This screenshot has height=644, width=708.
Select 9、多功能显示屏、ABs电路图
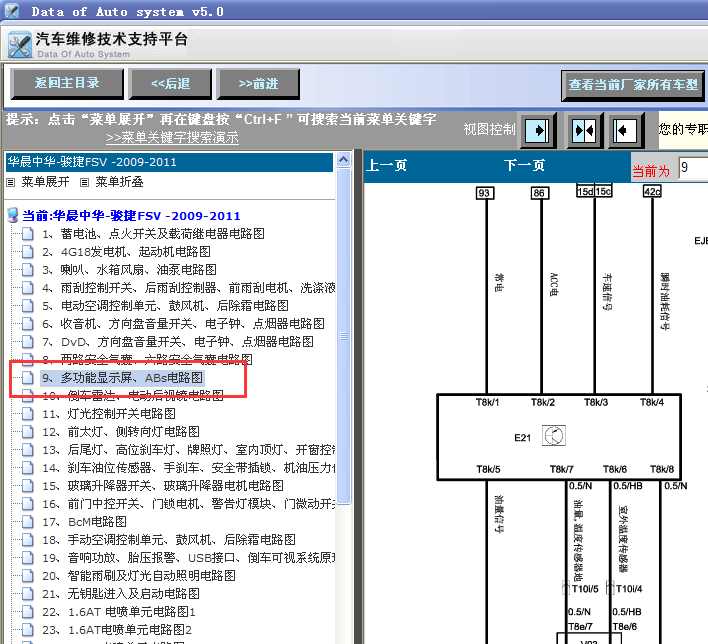click(x=122, y=378)
